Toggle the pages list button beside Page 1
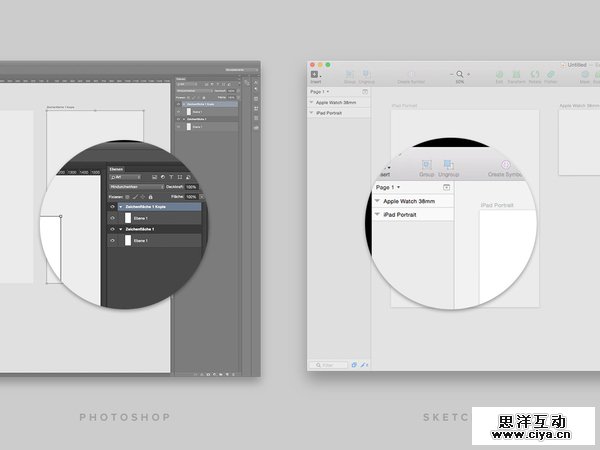Image resolution: width=600 pixels, height=450 pixels. (x=446, y=187)
